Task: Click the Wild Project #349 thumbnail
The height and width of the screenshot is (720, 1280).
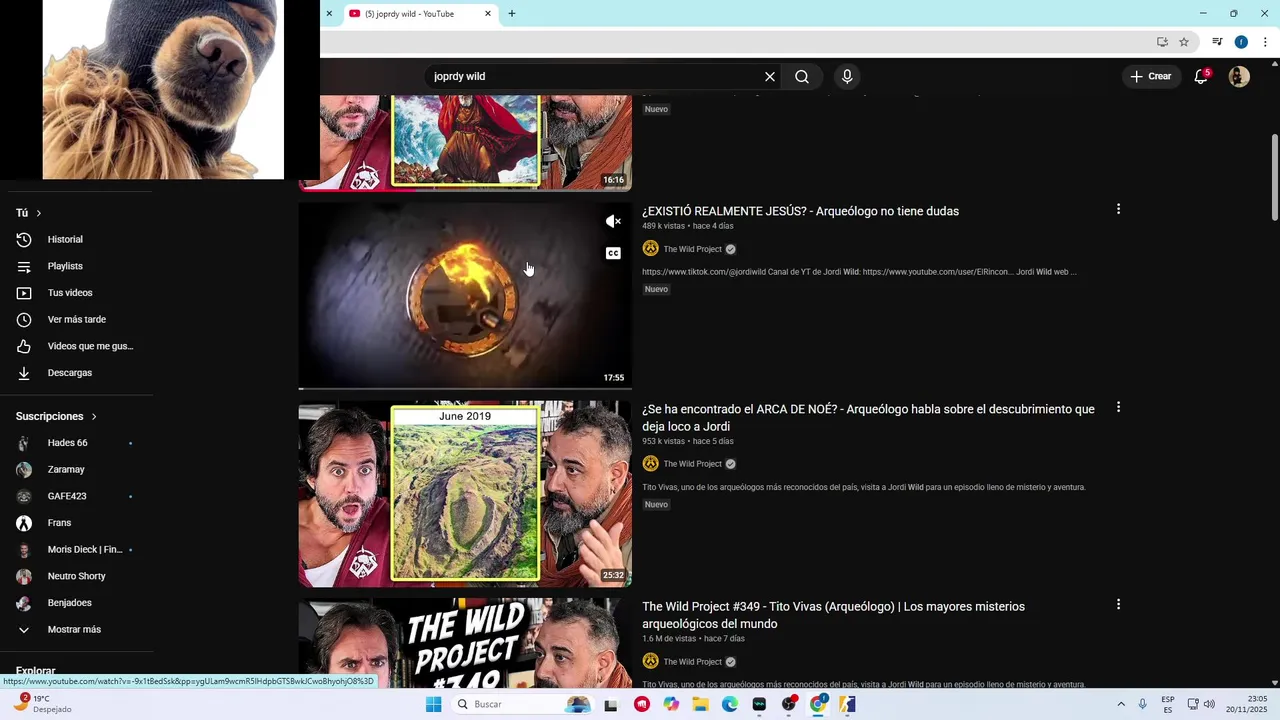Action: pyautogui.click(x=465, y=643)
